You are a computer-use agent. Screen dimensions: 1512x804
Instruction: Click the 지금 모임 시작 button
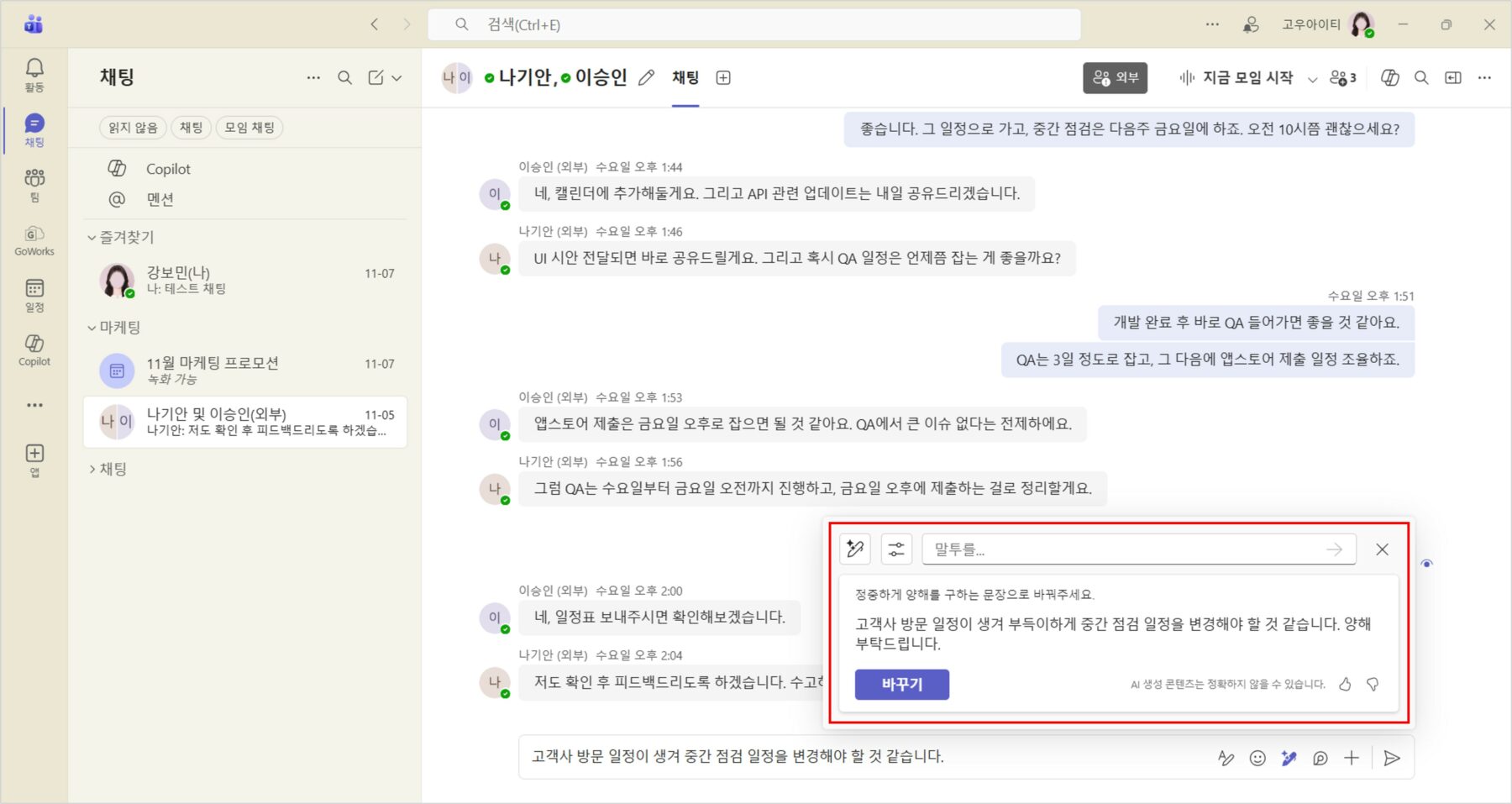(1236, 78)
